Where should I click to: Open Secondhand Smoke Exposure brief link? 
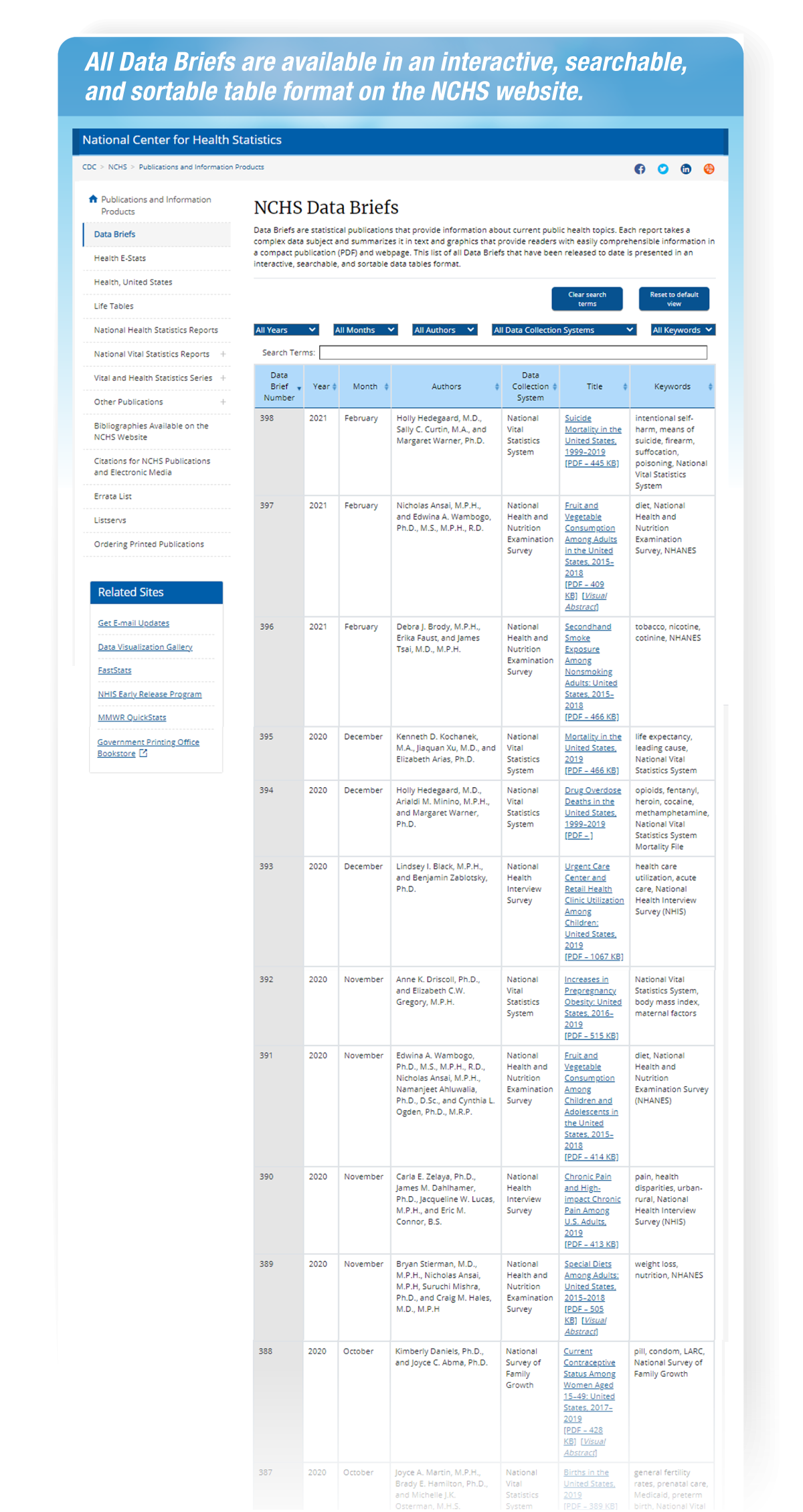click(592, 671)
